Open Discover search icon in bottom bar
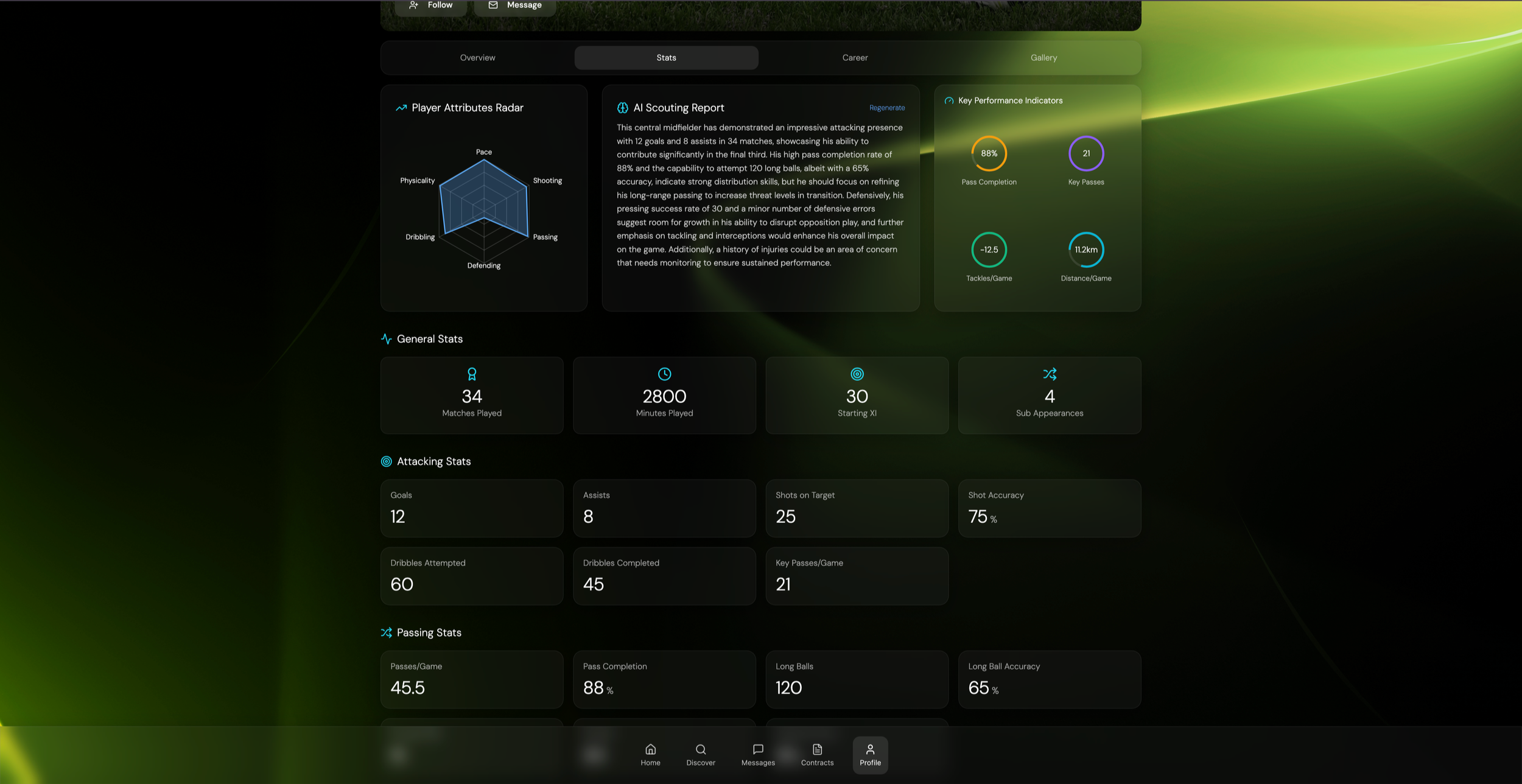1522x784 pixels. click(x=701, y=749)
